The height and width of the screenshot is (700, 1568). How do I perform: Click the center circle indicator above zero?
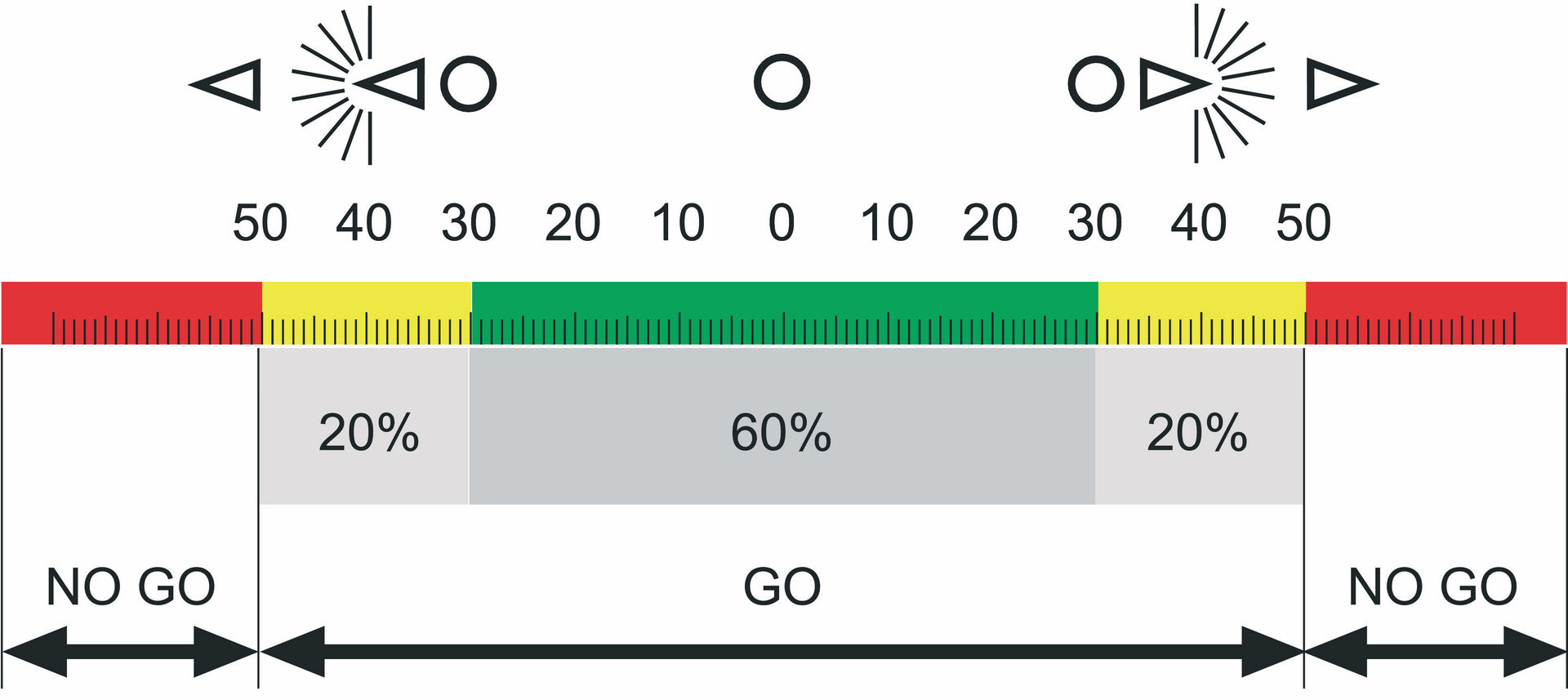coord(782,82)
